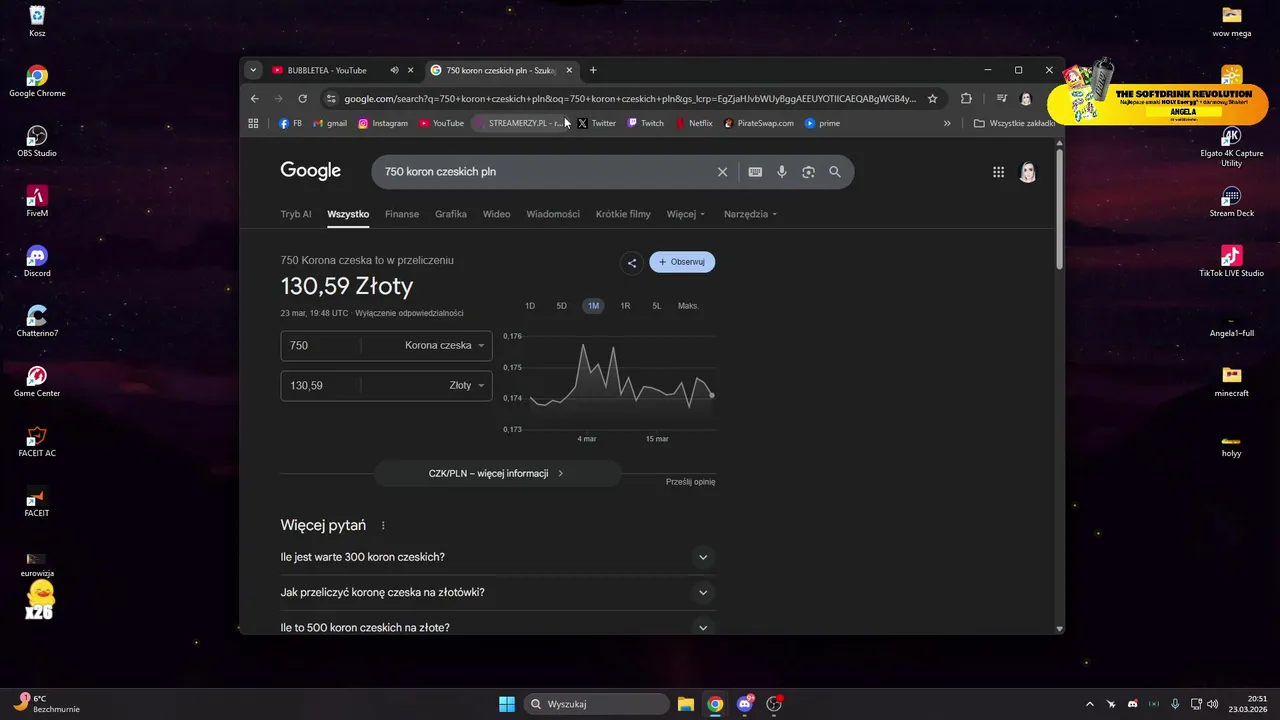Select the 1D chart range
The height and width of the screenshot is (720, 1280).
(530, 306)
